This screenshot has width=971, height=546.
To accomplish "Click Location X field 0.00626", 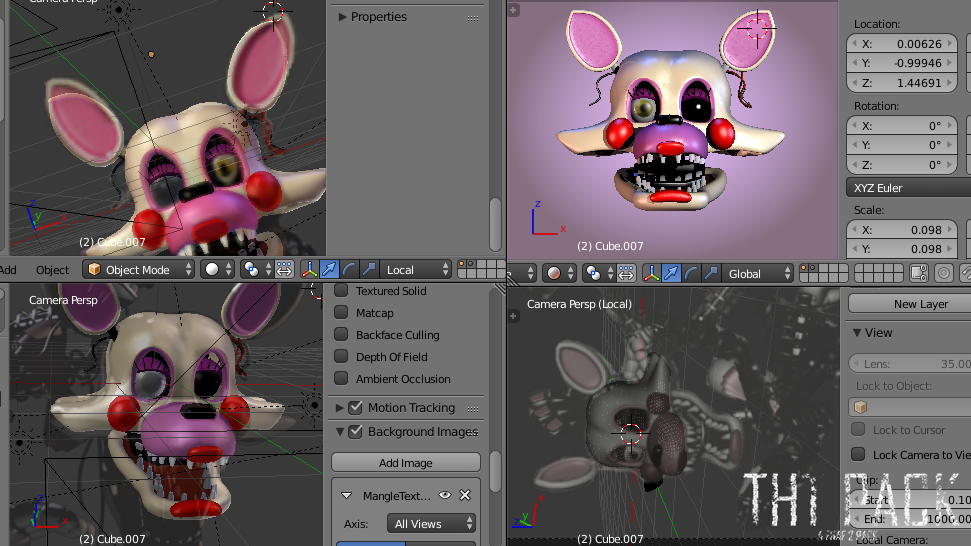I will [x=902, y=43].
